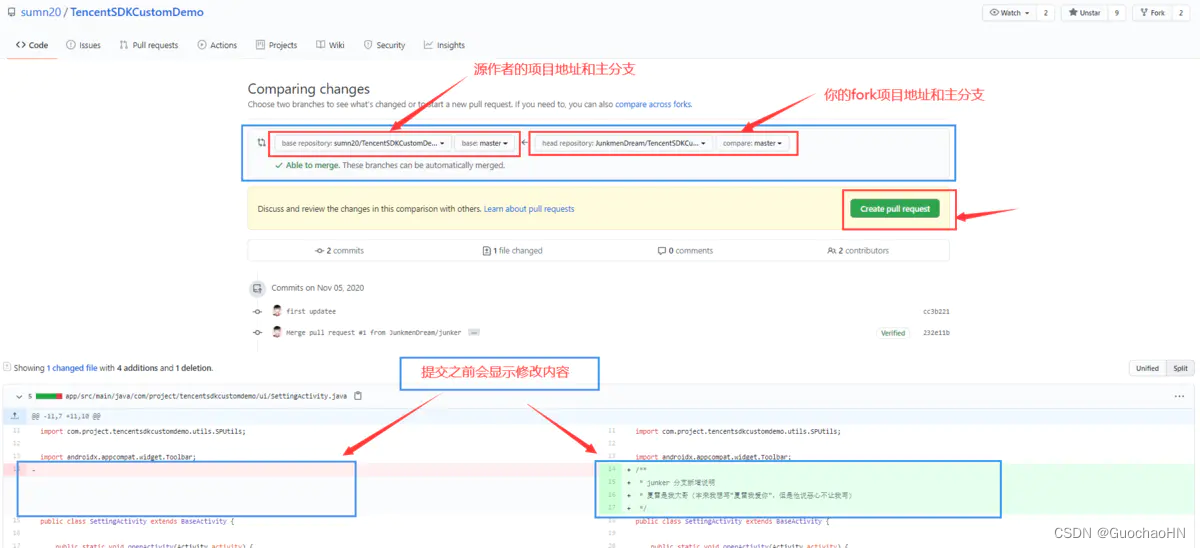This screenshot has width=1200, height=548.
Task: Click the files-changed icon beside 'Showing'
Action: point(7,368)
